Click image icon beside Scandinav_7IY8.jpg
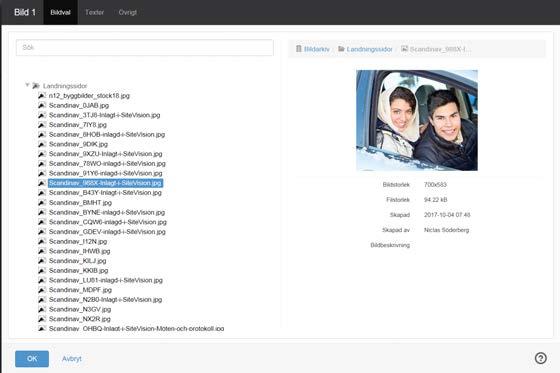 [x=42, y=125]
